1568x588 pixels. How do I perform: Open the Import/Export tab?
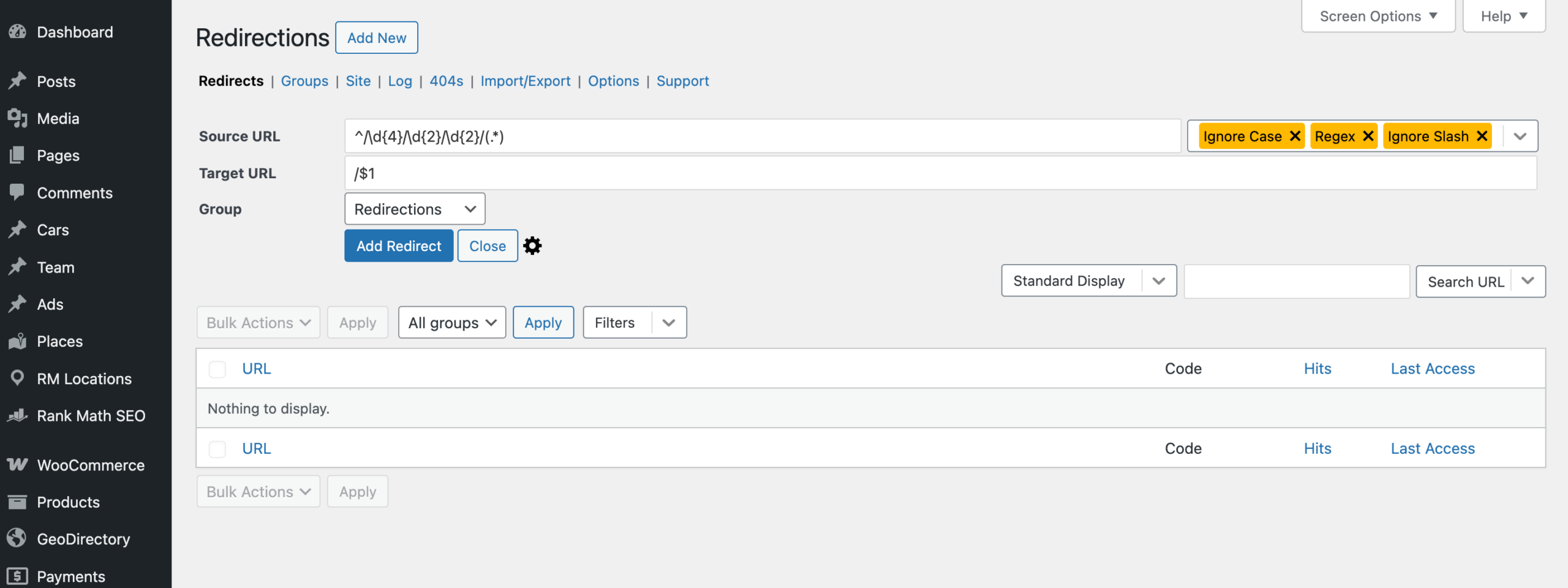[525, 81]
